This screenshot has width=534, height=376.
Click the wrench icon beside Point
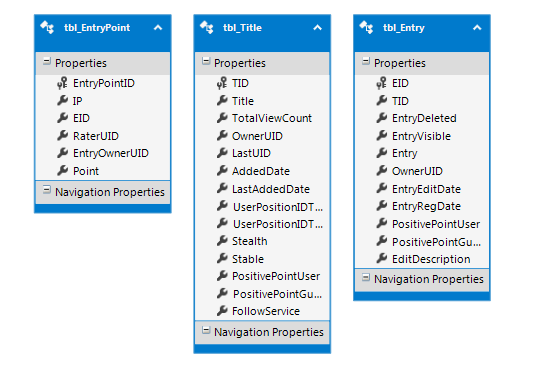[62, 170]
